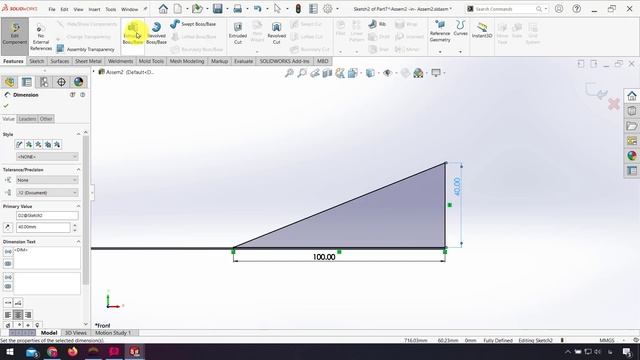Click Assembly Transparency option
Image resolution: width=640 pixels, height=360 pixels.
pos(85,49)
